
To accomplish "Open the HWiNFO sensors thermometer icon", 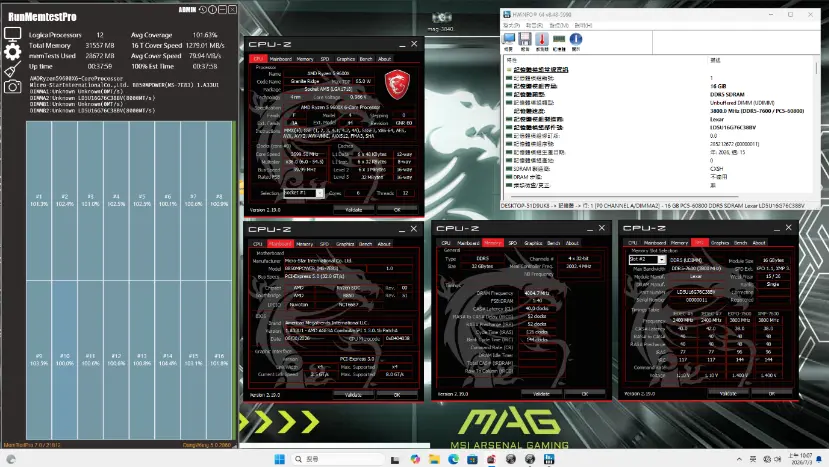I will 541,40.
